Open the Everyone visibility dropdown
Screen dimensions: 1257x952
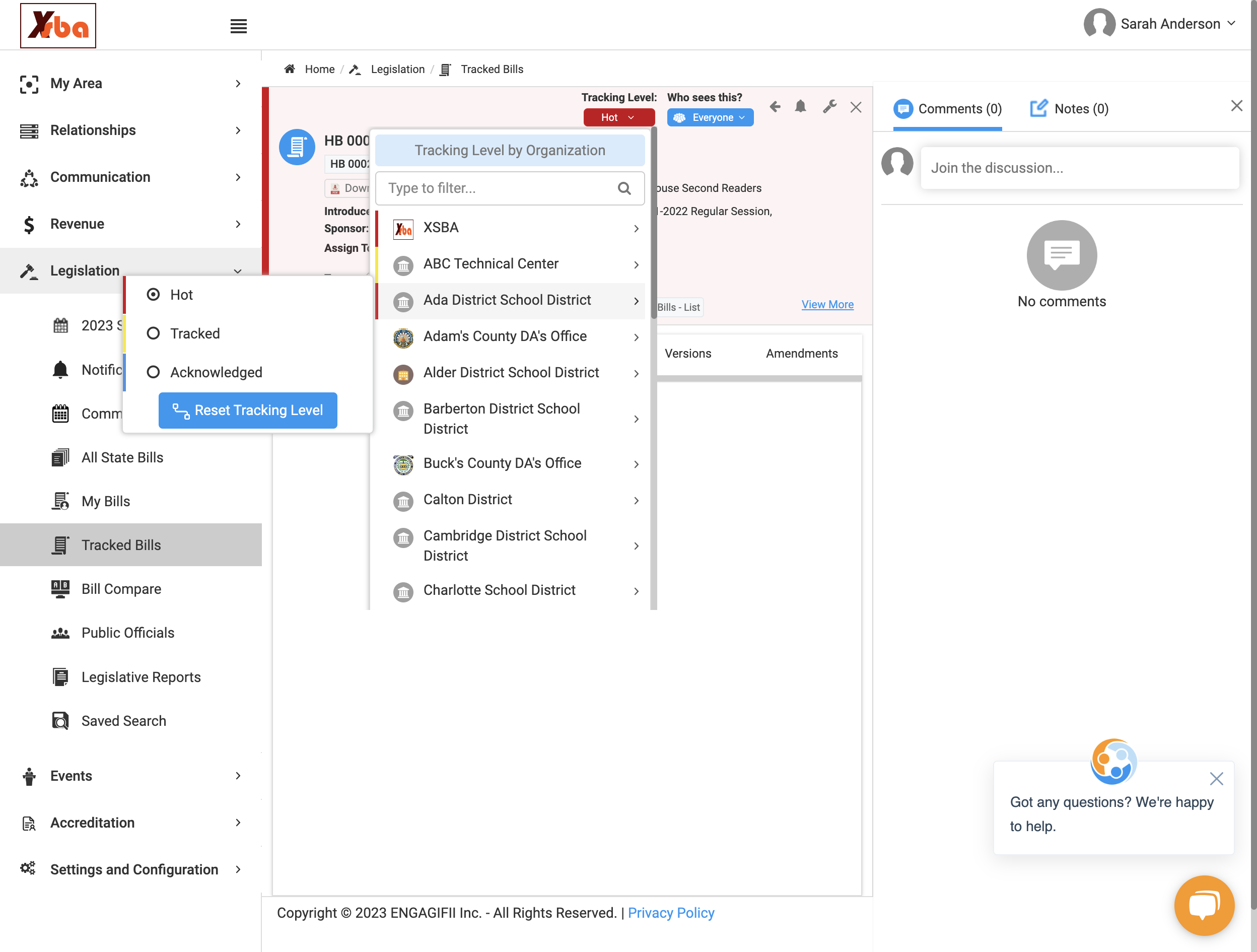click(x=710, y=117)
